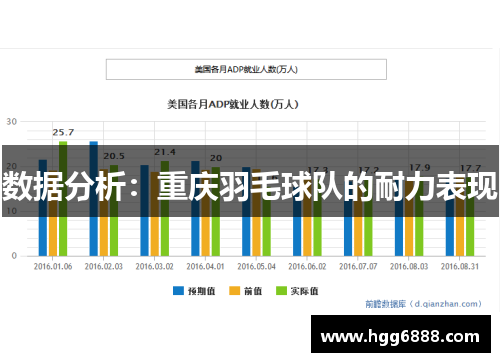Viewport: 500px width, 362px height.
Task: Click the chart title below the header box
Action: click(x=232, y=104)
